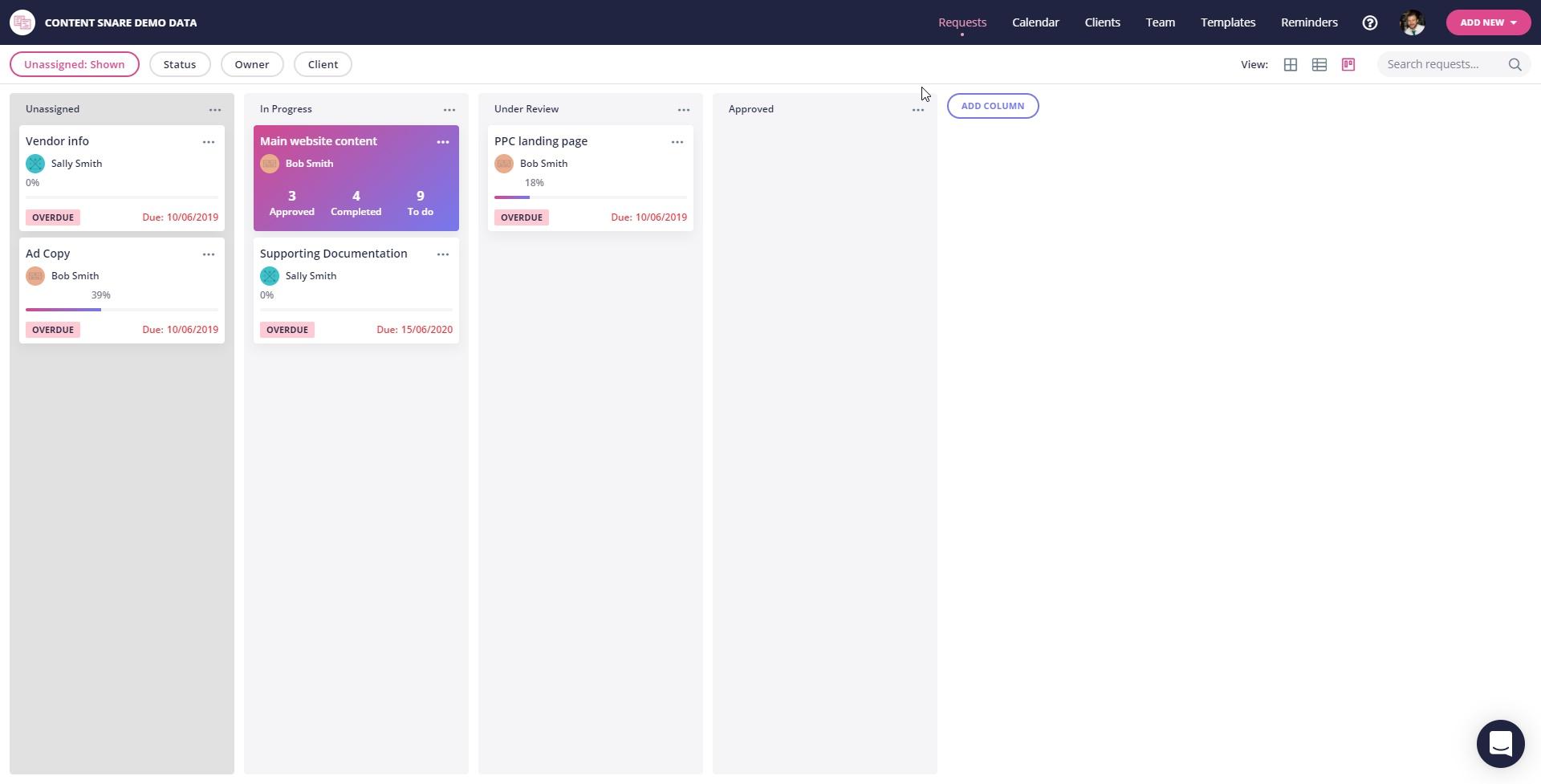Click Bob Smith avatar on Main website content

[270, 164]
